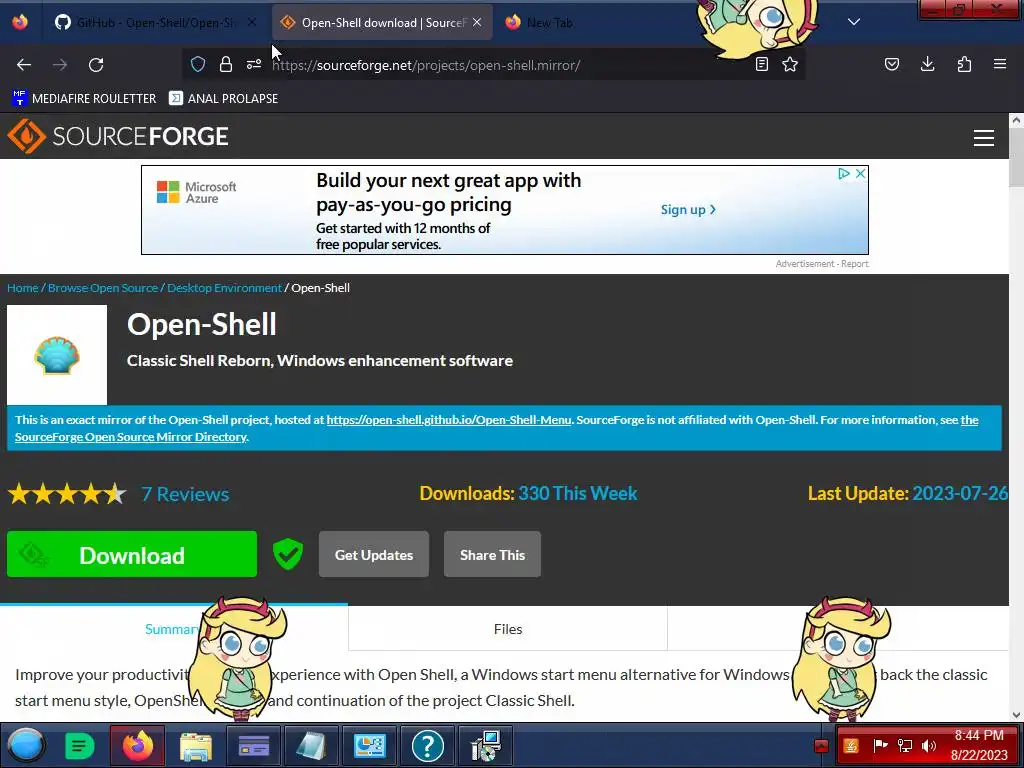Viewport: 1024px width, 768px height.
Task: Open file explorer folder on taskbar
Action: tap(195, 746)
